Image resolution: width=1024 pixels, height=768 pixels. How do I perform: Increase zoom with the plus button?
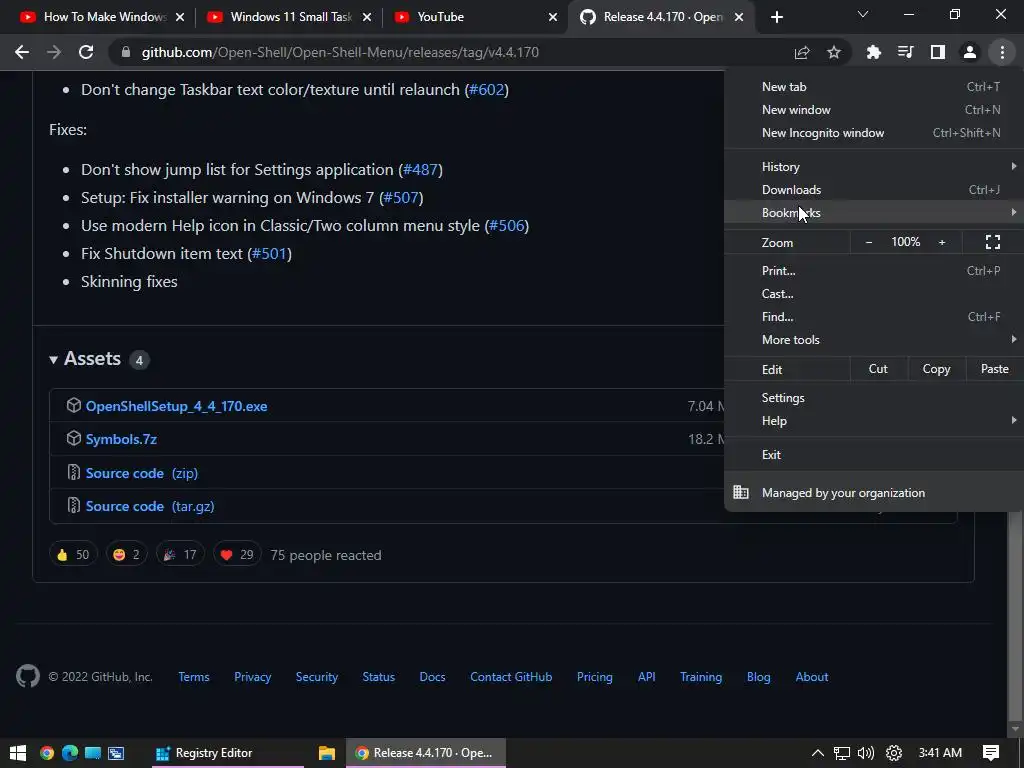[x=942, y=242]
